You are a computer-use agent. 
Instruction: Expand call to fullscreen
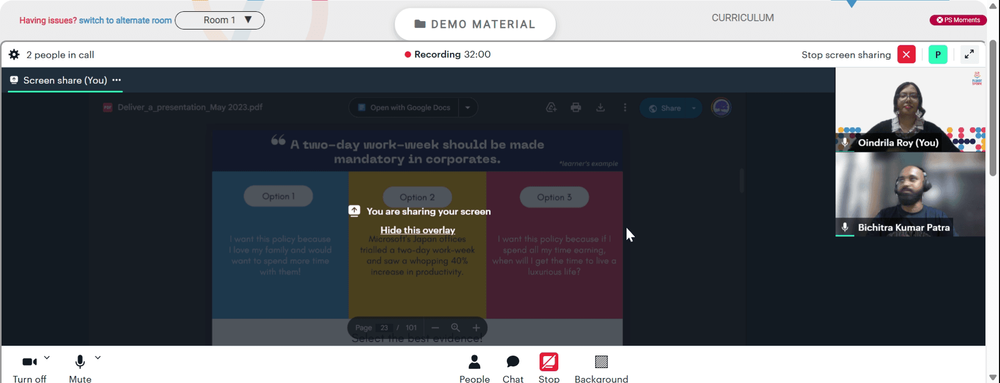pyautogui.click(x=969, y=54)
